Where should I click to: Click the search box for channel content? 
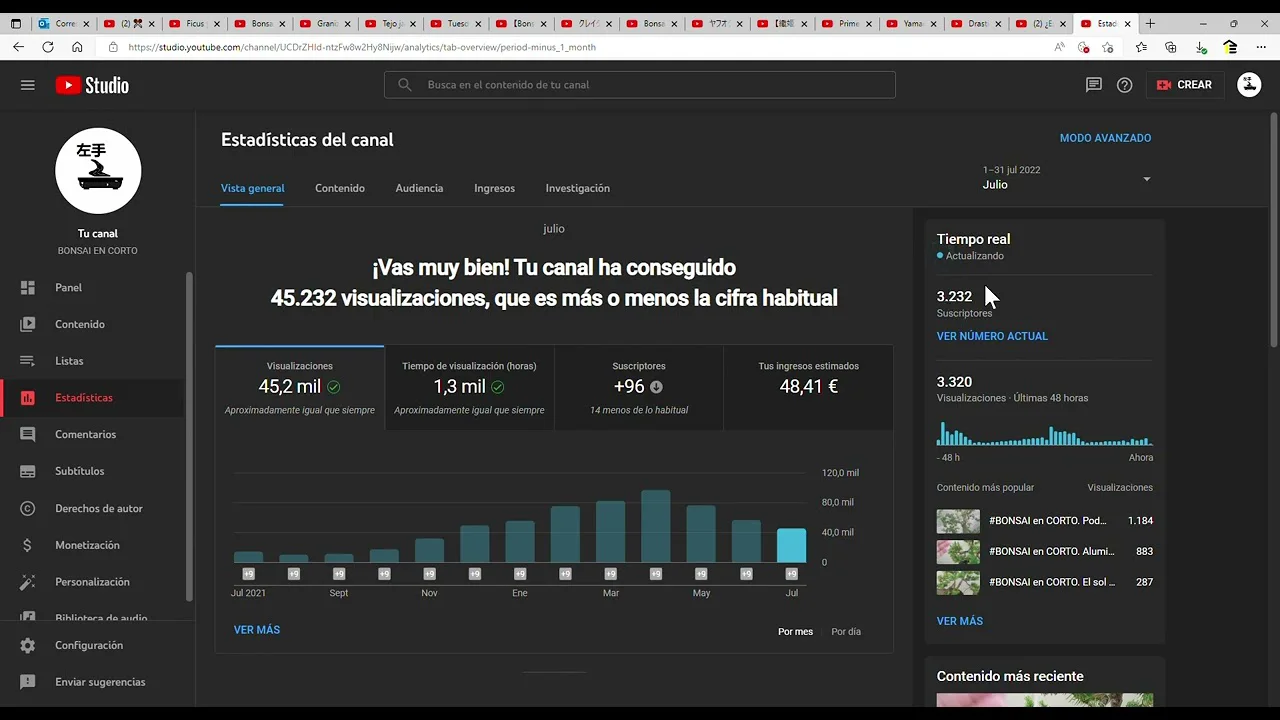(x=640, y=85)
